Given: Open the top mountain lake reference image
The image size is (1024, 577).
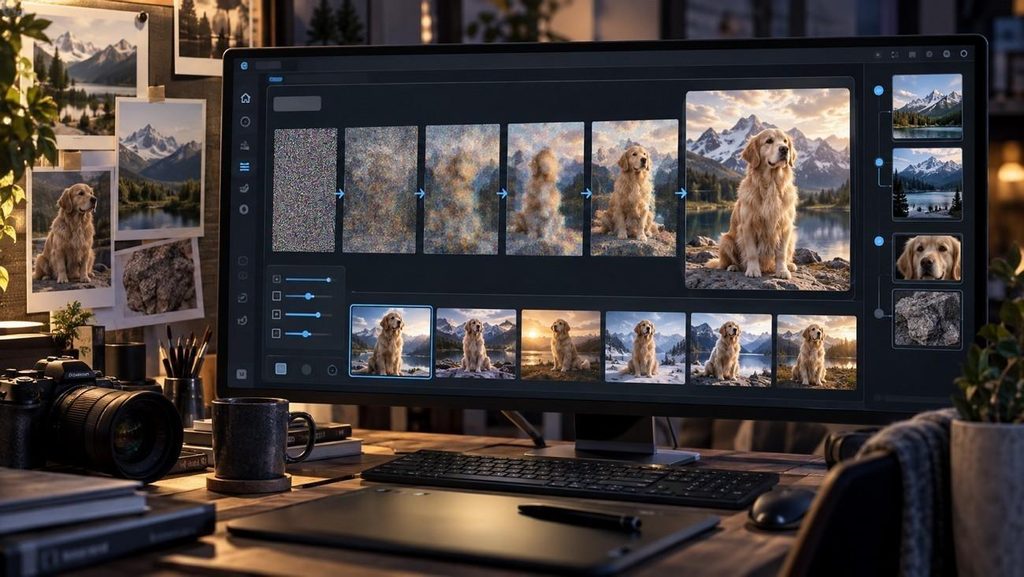Looking at the screenshot, I should [927, 106].
